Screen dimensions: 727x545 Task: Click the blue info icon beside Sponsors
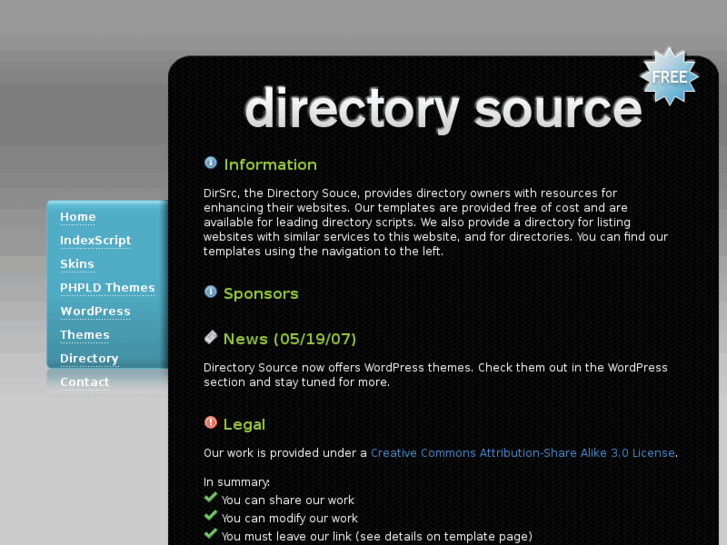[x=210, y=292]
